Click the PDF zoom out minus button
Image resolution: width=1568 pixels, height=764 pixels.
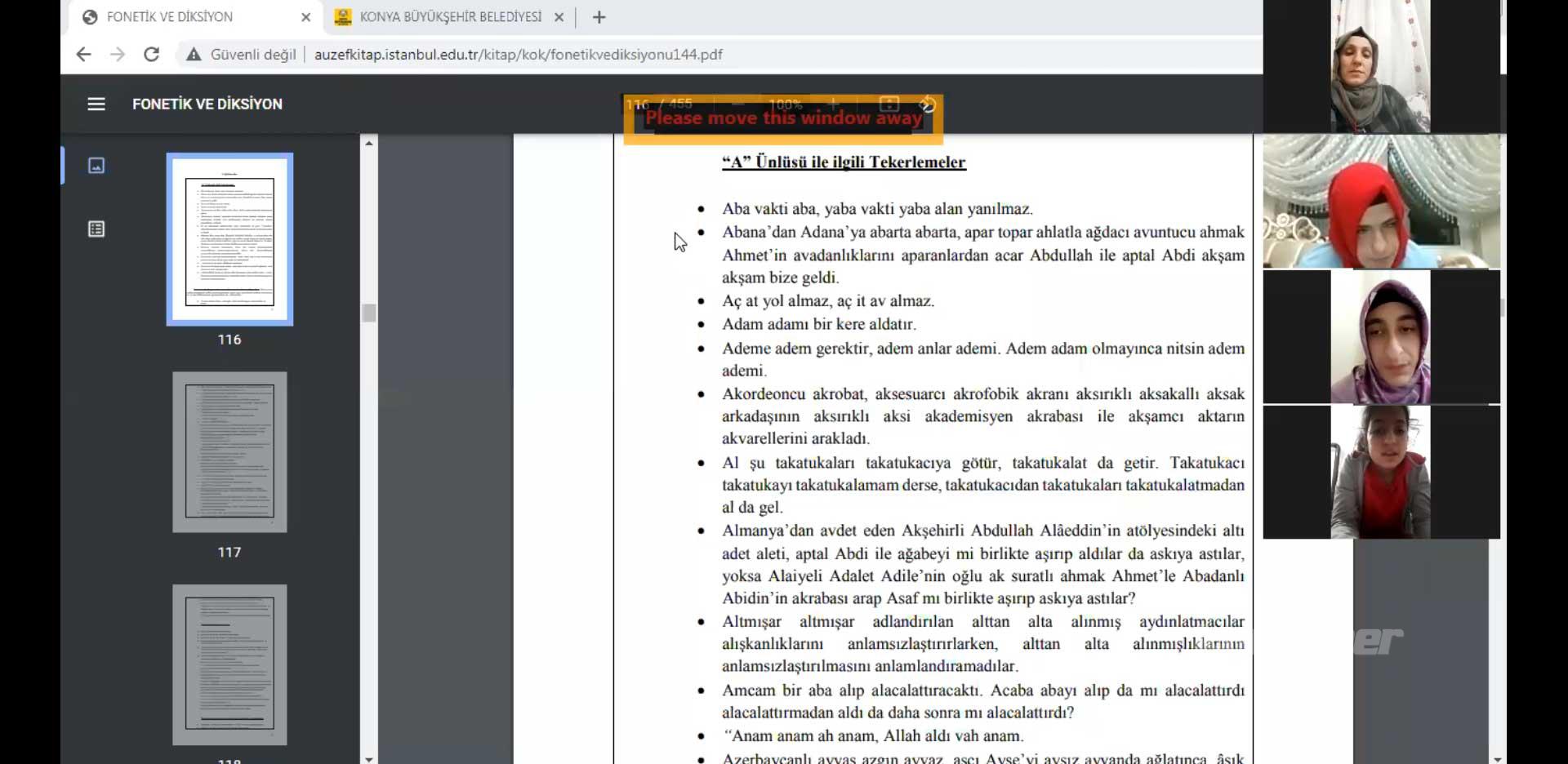point(737,104)
